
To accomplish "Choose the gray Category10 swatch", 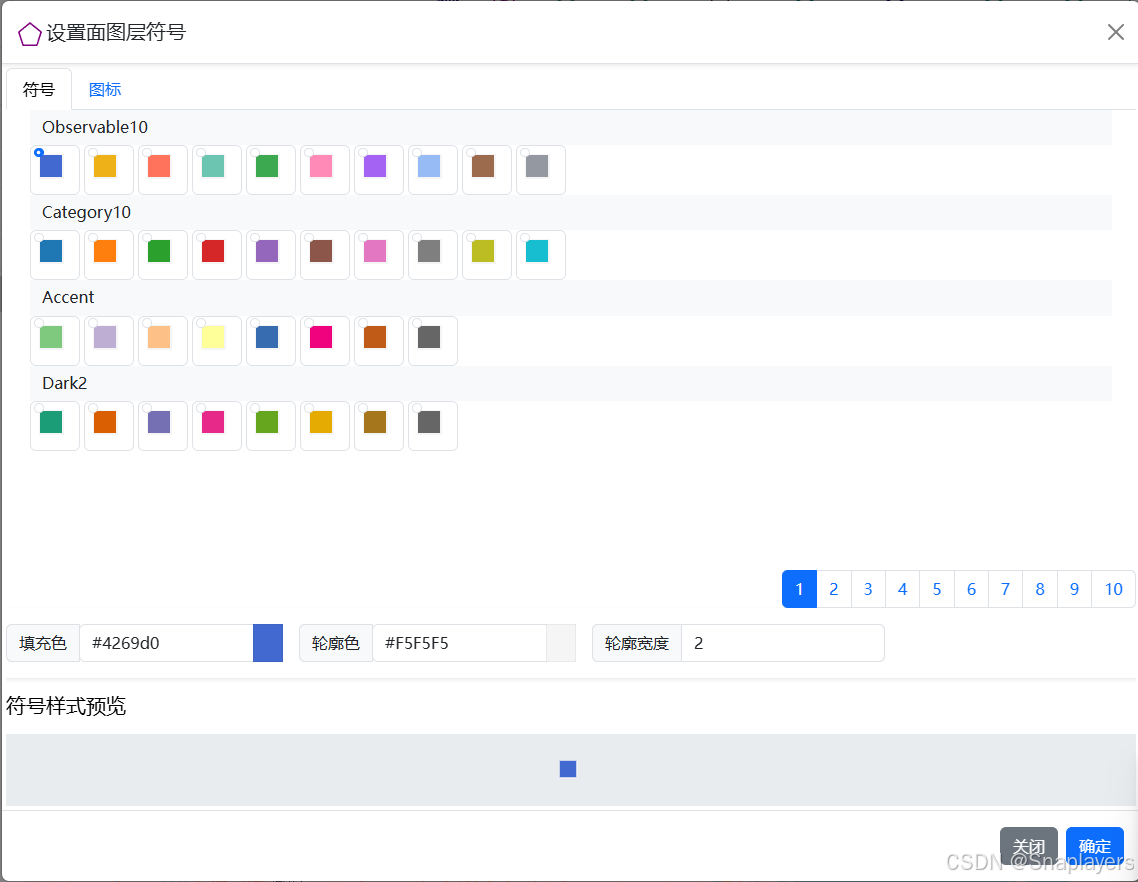I will (433, 255).
